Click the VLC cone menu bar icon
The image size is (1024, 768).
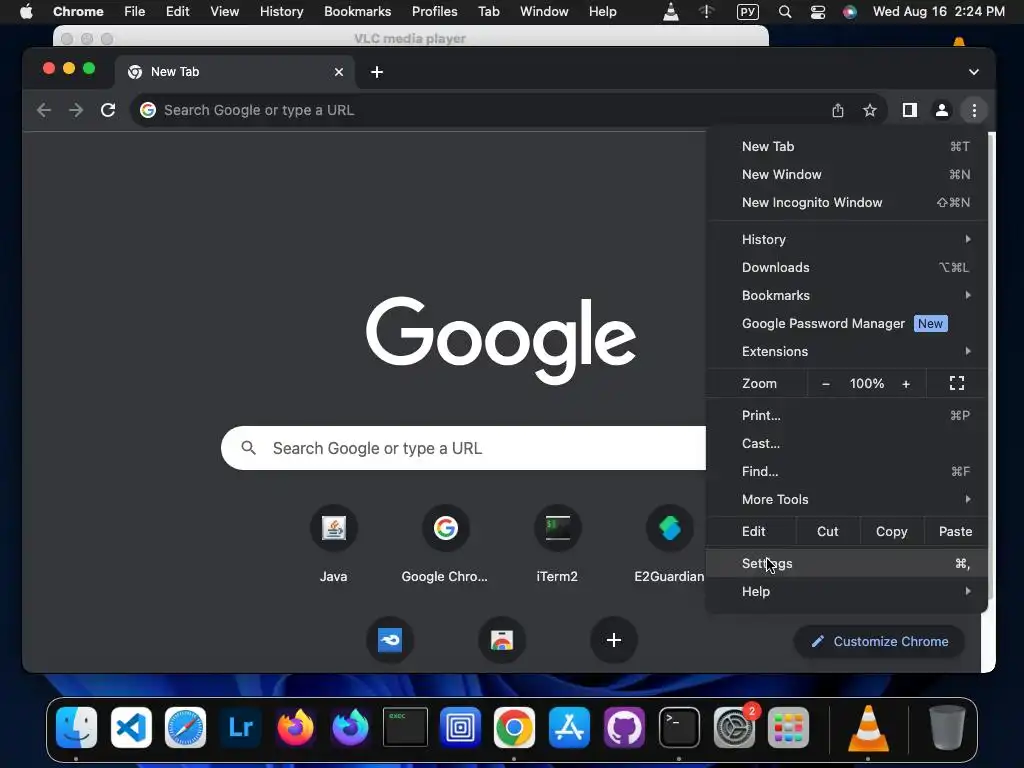point(671,11)
